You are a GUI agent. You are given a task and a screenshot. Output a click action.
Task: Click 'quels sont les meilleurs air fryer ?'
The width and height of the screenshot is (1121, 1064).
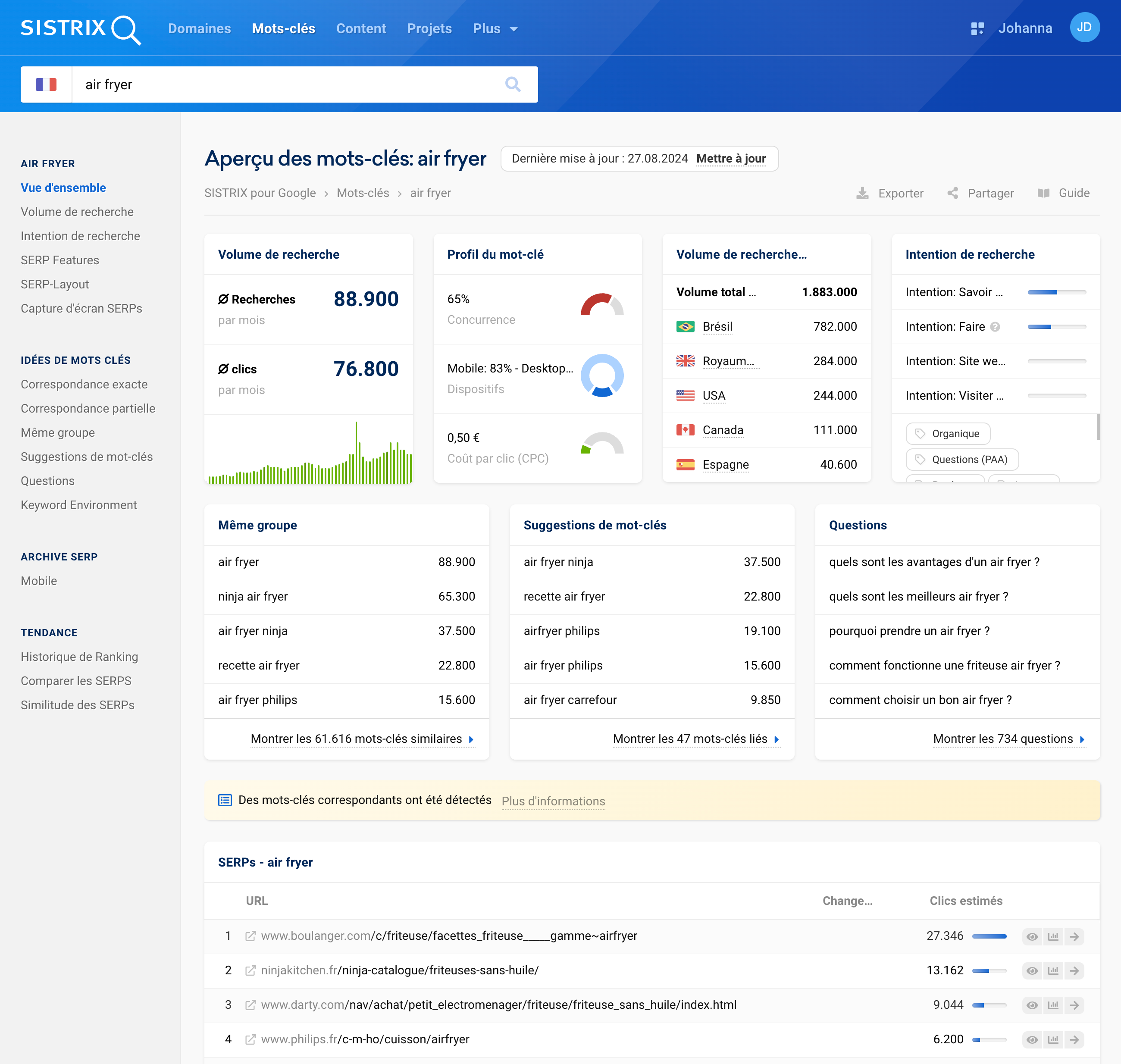coord(918,597)
